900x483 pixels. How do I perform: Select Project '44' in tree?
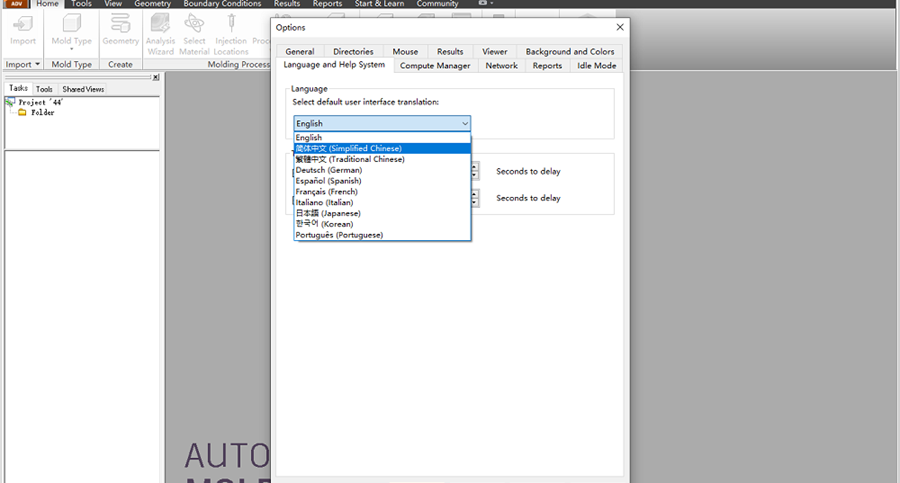(x=40, y=102)
